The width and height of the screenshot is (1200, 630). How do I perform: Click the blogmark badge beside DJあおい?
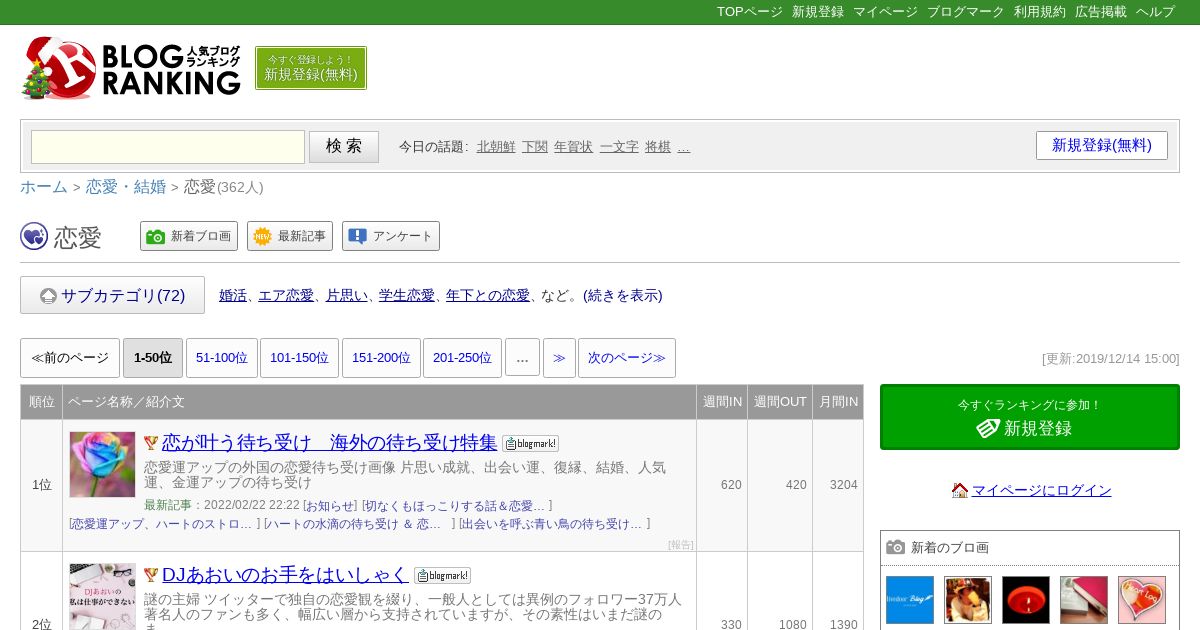click(x=442, y=575)
